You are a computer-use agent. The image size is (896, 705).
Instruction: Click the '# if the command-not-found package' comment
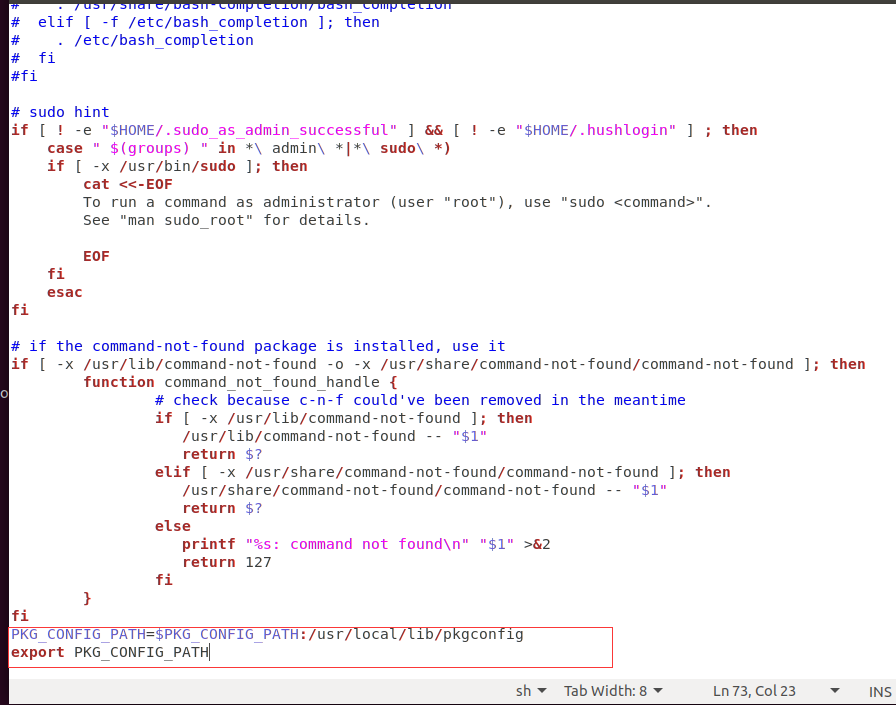[x=258, y=346]
